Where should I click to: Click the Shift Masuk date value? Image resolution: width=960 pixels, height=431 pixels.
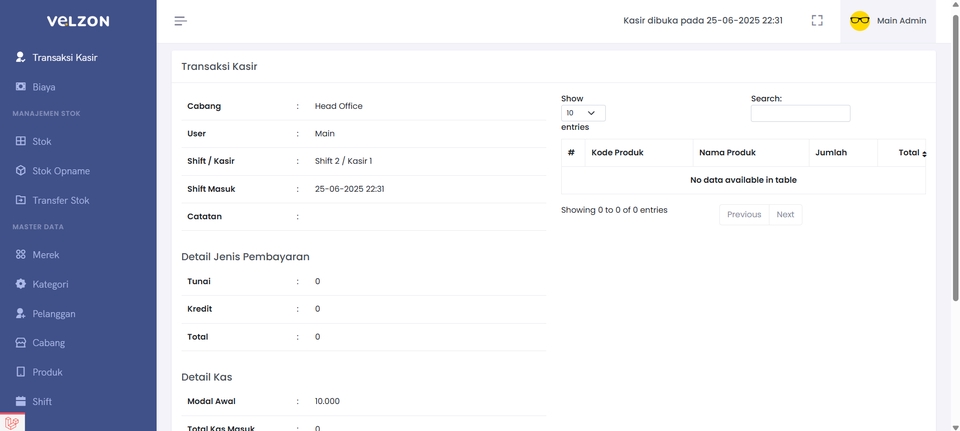click(x=350, y=189)
